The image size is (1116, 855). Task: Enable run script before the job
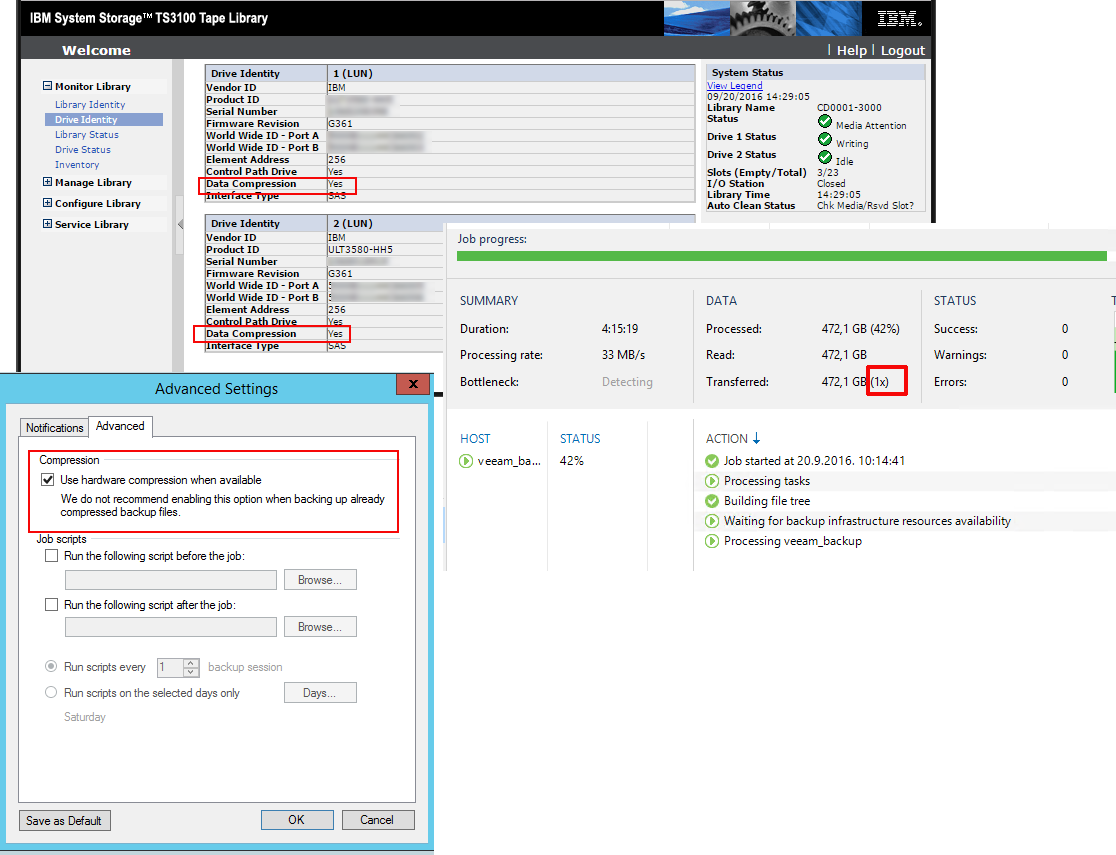pyautogui.click(x=51, y=556)
